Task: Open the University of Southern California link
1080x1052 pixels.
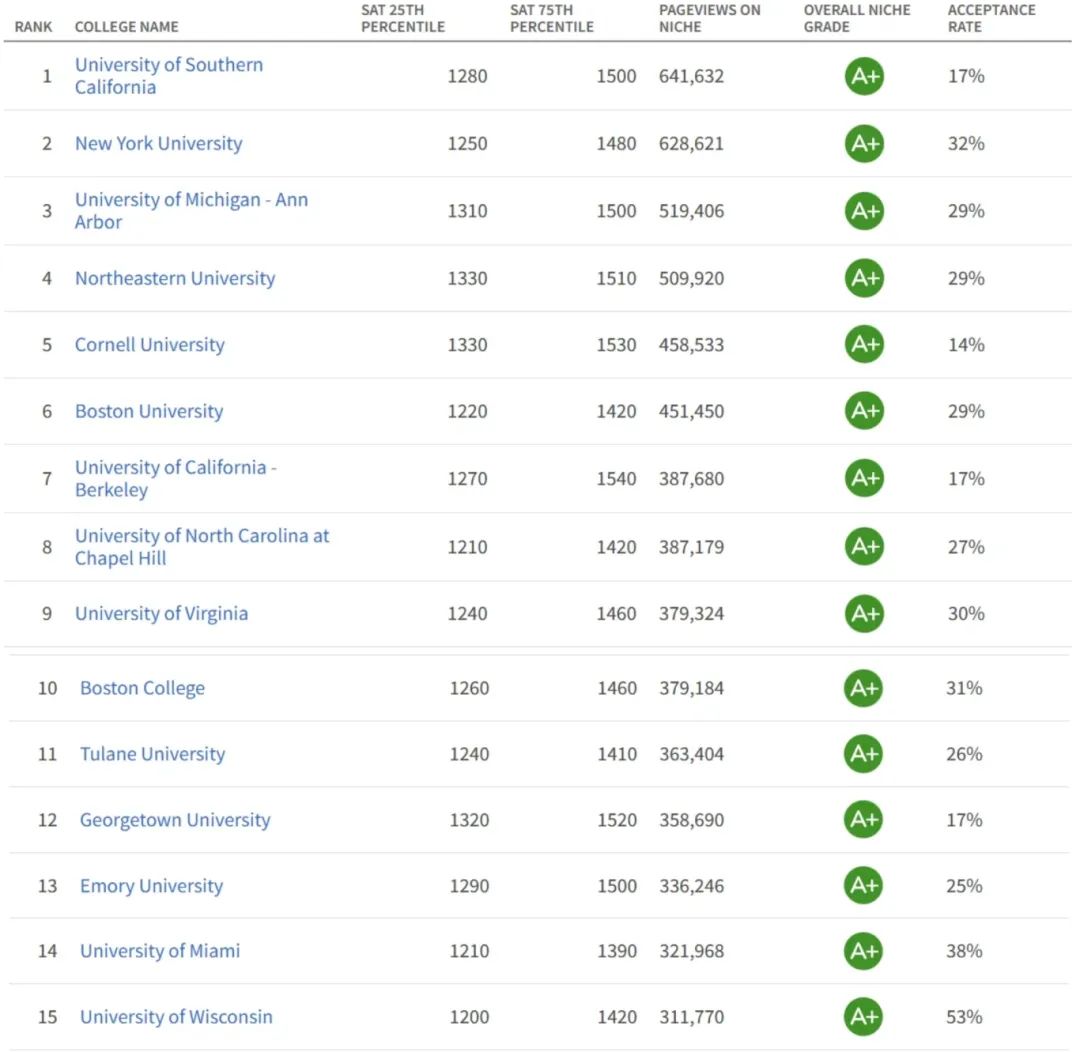Action: tap(168, 76)
